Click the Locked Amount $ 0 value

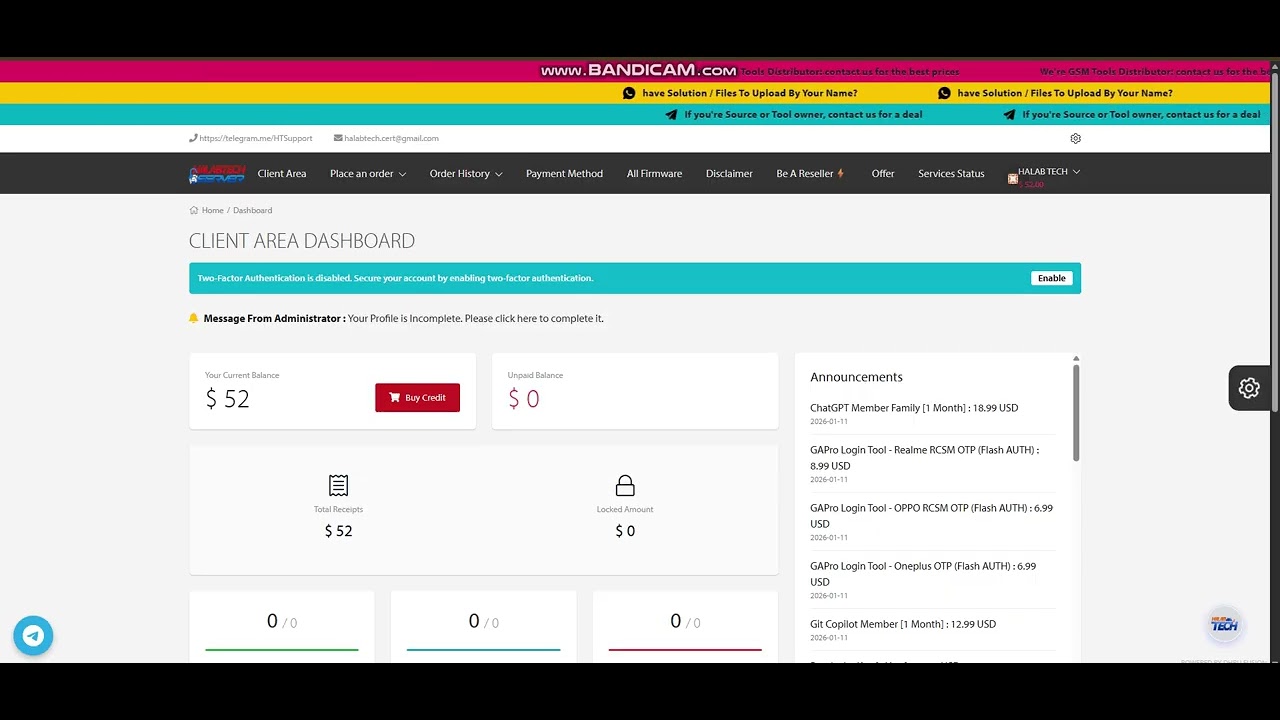[x=625, y=531]
